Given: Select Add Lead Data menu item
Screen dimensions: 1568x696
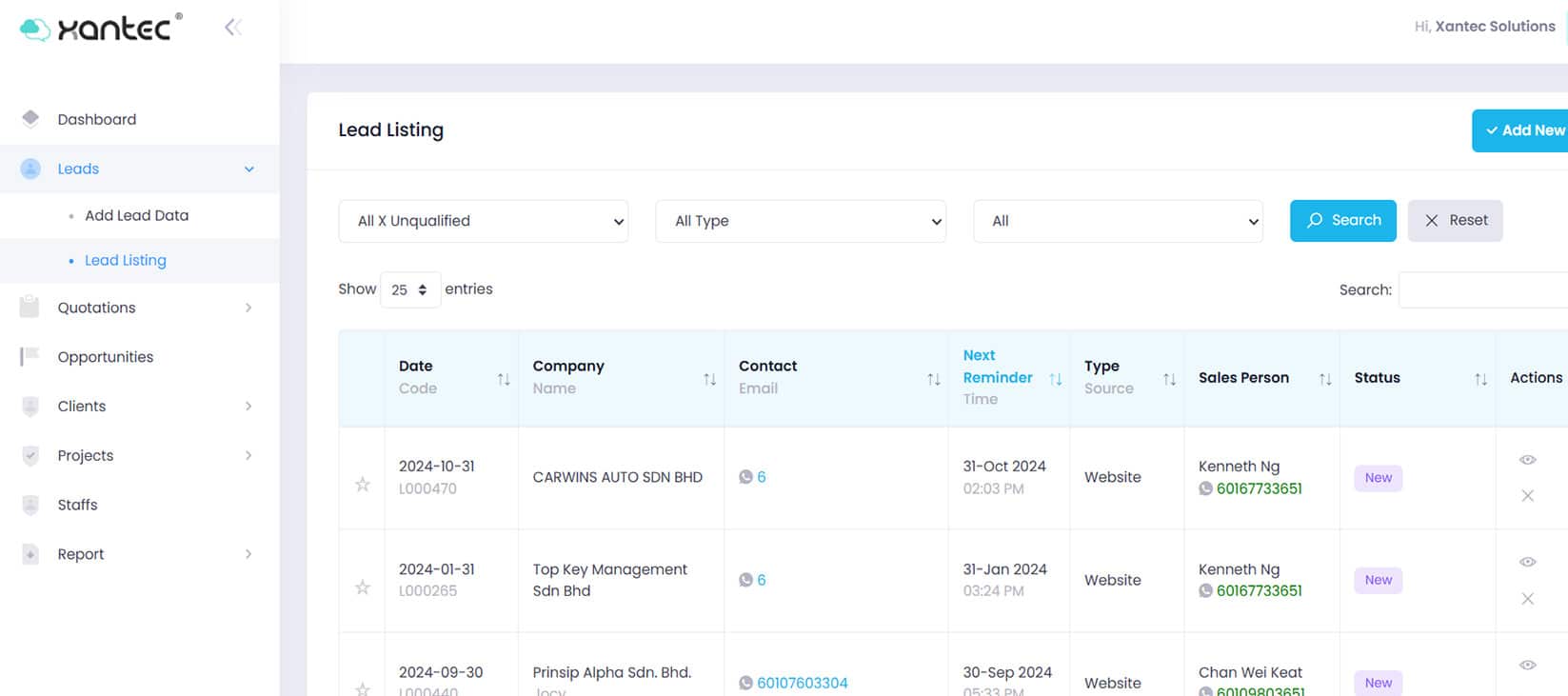Looking at the screenshot, I should [x=136, y=215].
